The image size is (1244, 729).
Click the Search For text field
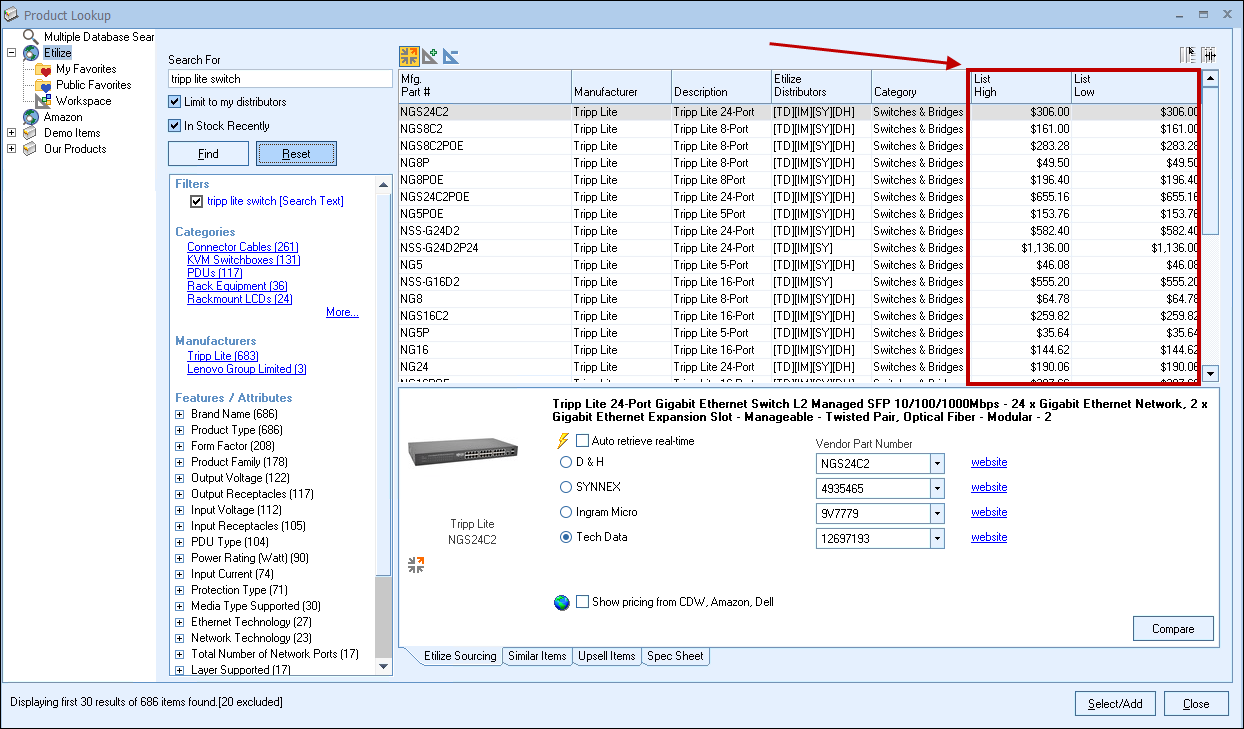coord(280,79)
